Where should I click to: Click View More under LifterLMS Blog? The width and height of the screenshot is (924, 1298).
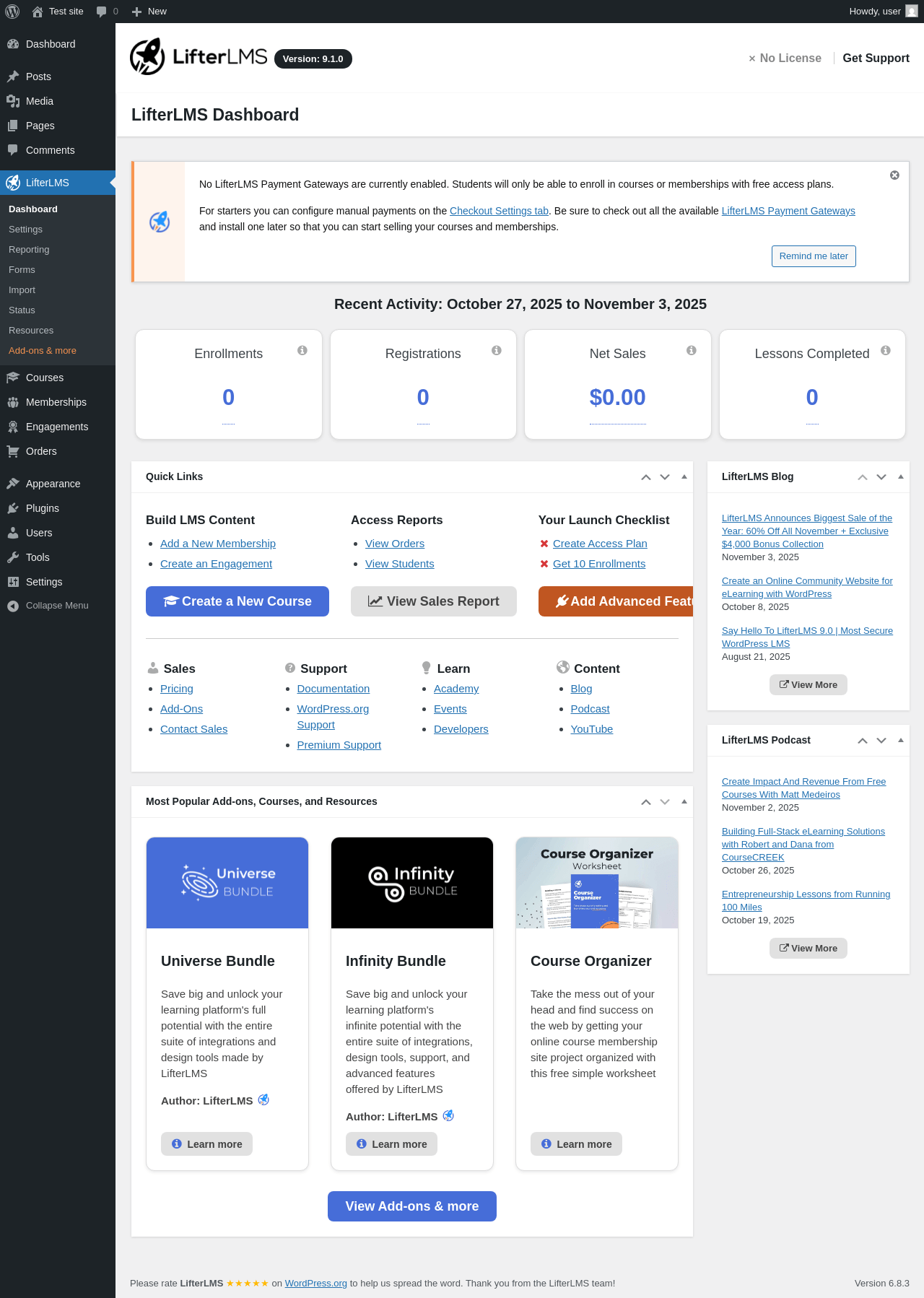point(808,685)
